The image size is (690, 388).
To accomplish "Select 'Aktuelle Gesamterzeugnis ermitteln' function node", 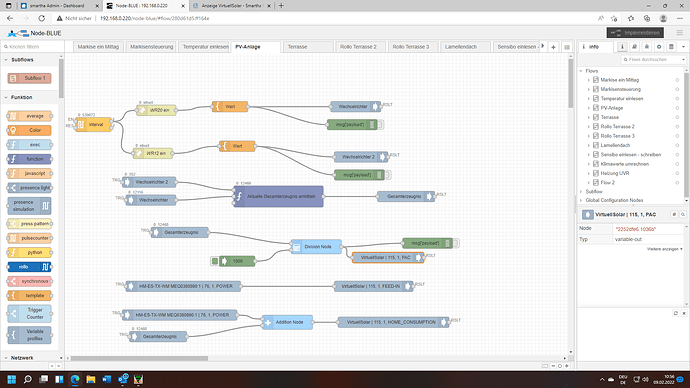I will 278,197.
